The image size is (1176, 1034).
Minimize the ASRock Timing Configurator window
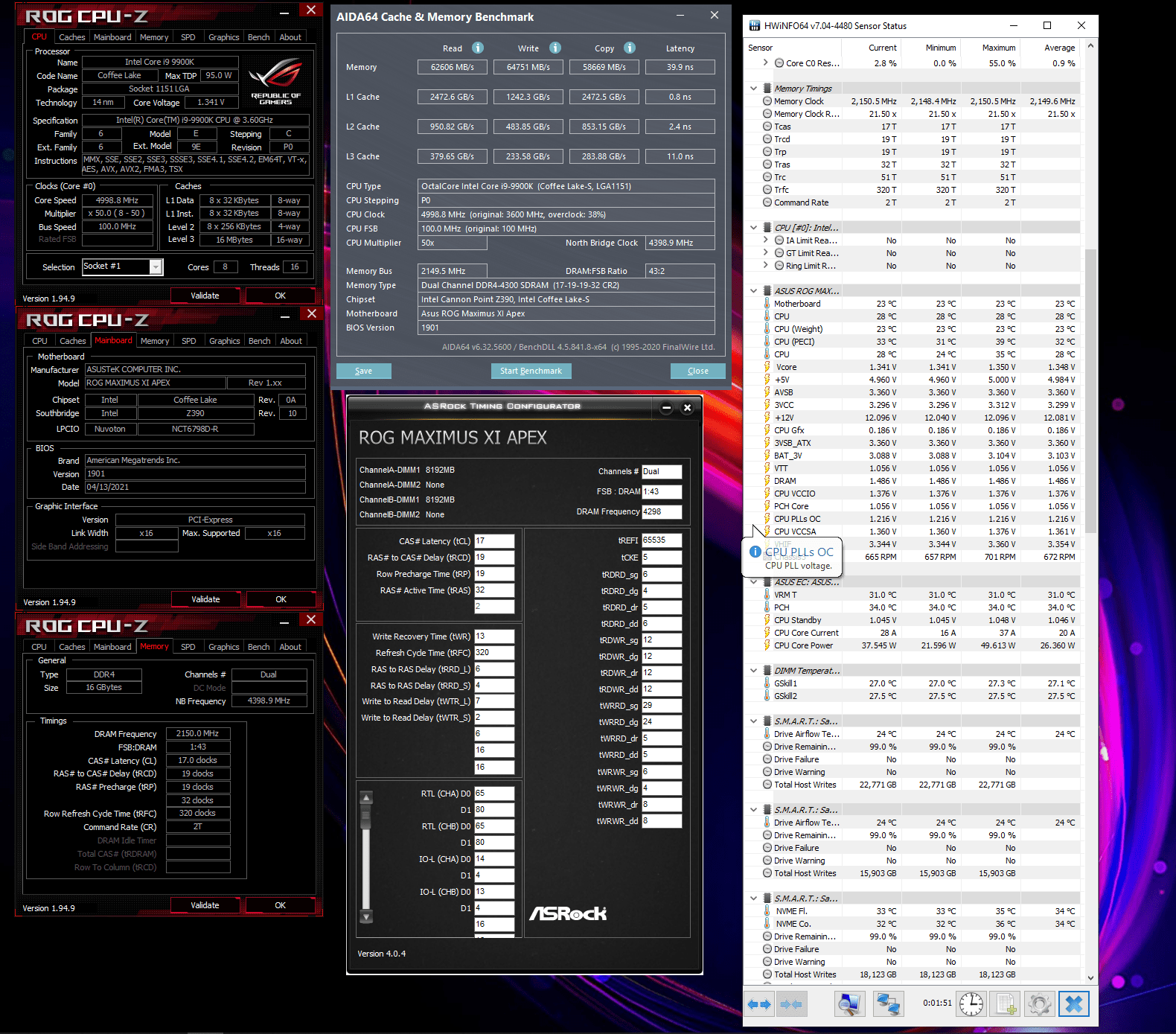coord(666,407)
